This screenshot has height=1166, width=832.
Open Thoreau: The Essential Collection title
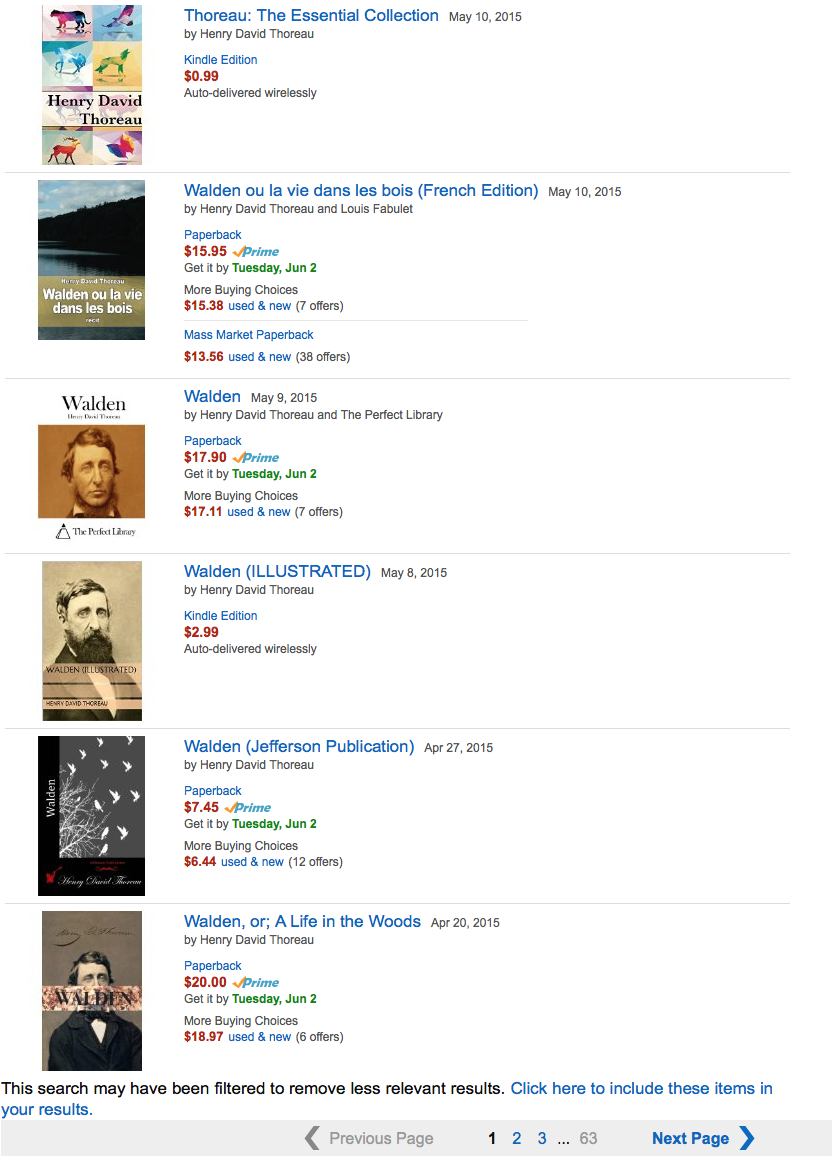312,16
